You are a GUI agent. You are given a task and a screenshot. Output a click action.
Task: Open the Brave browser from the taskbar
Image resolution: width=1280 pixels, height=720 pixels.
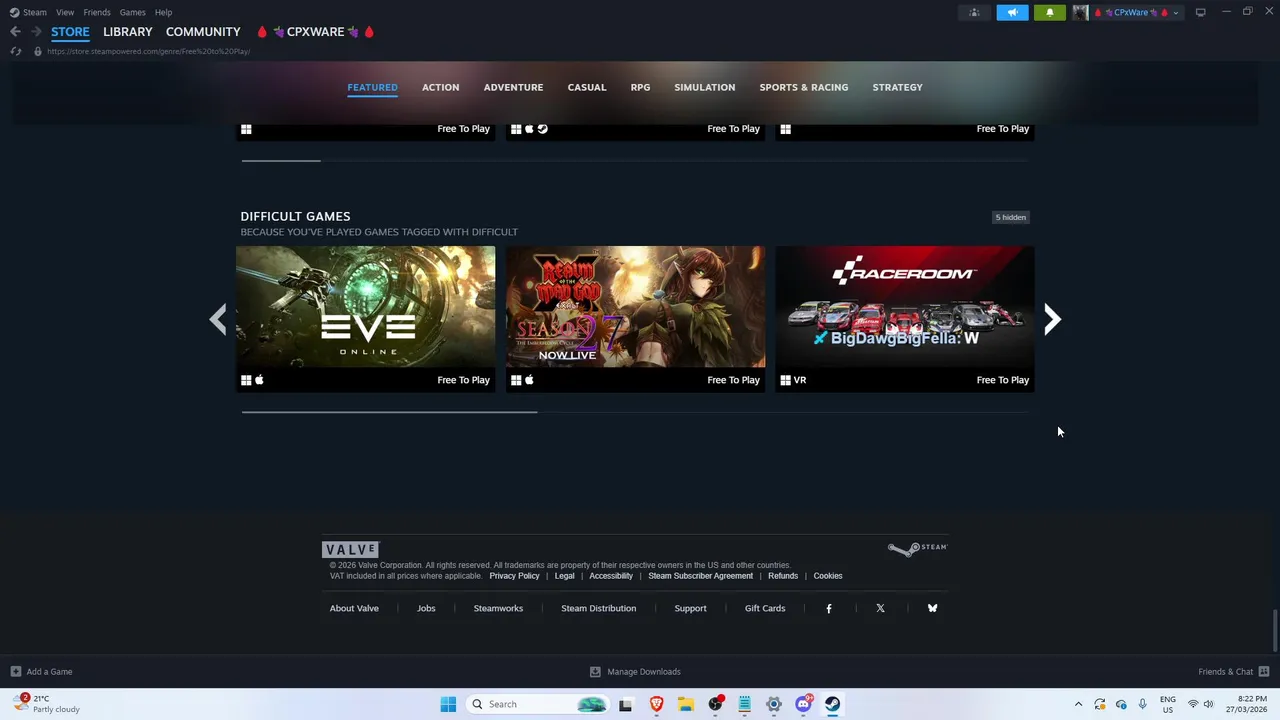pos(656,704)
